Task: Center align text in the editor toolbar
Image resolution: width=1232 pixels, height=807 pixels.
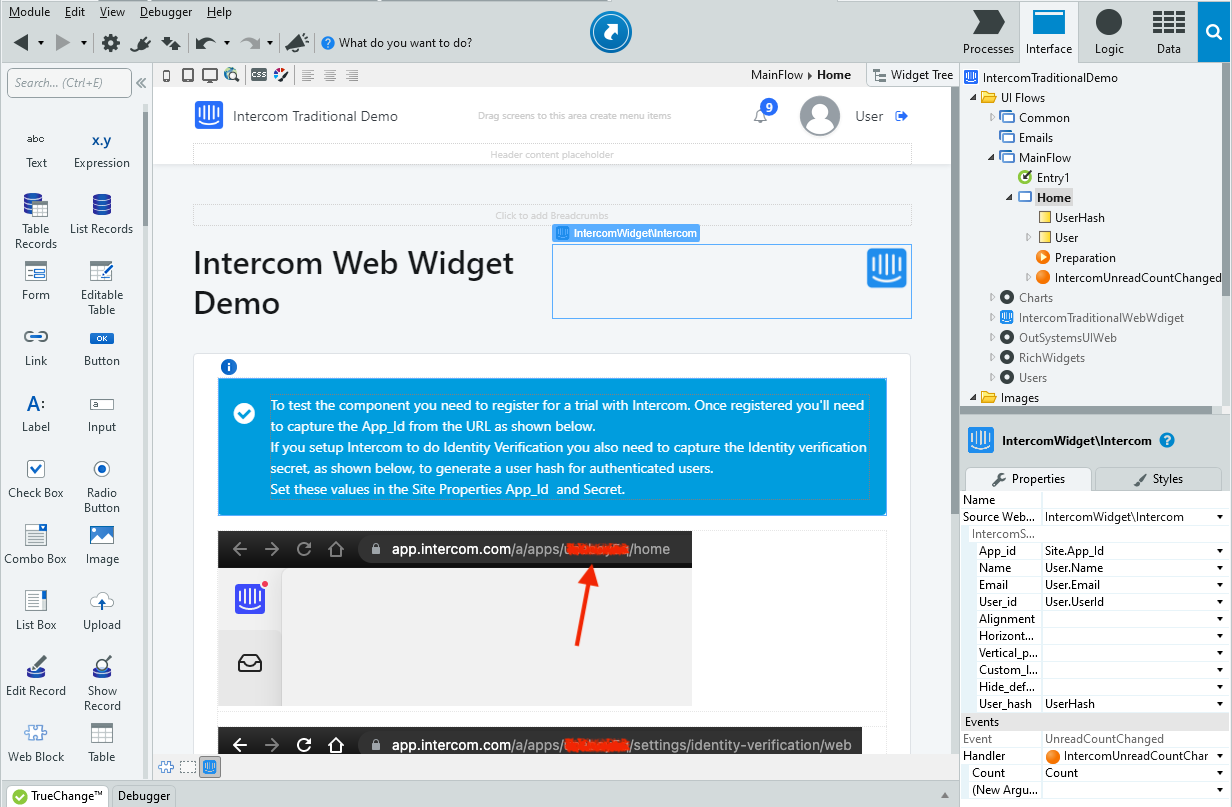Action: [x=330, y=75]
